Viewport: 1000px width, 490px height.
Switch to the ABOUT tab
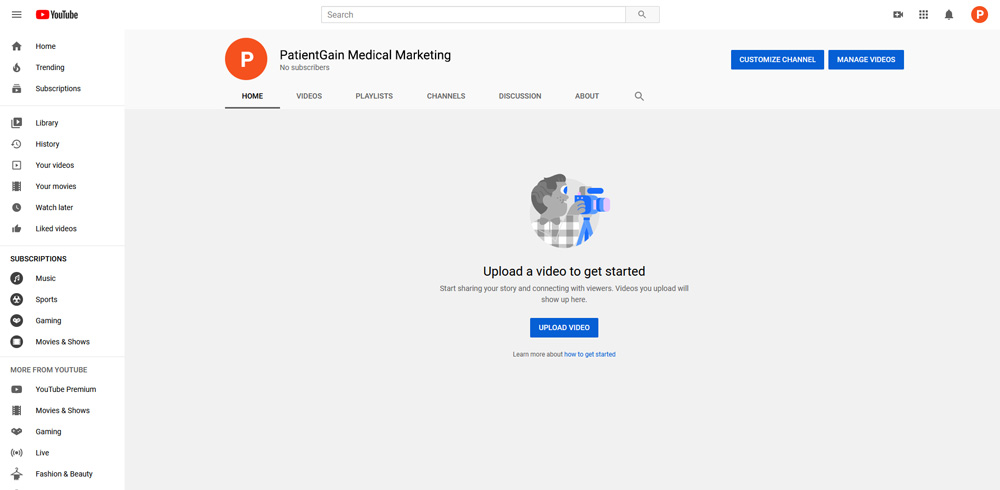pyautogui.click(x=587, y=96)
